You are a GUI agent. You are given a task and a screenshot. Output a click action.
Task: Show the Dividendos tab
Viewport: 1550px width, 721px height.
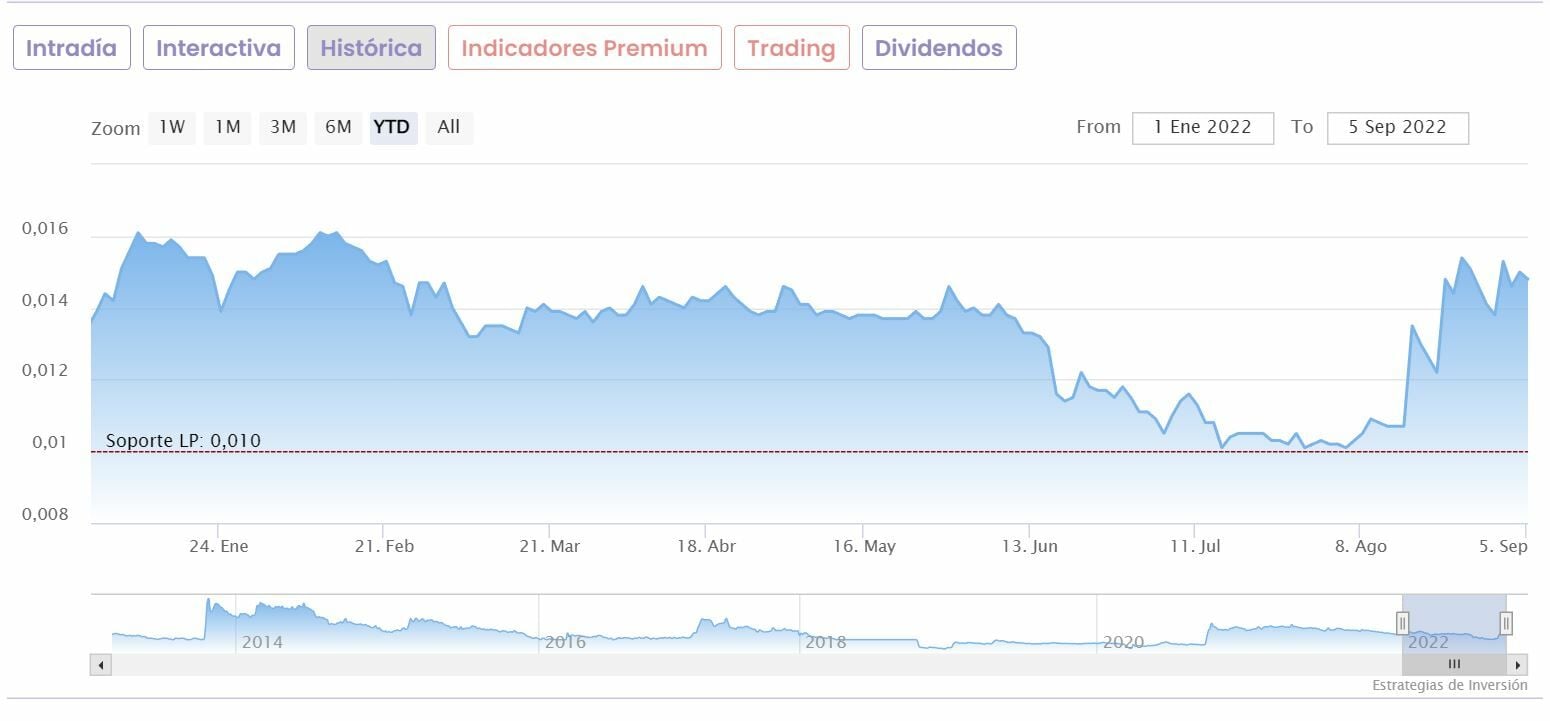coord(939,48)
